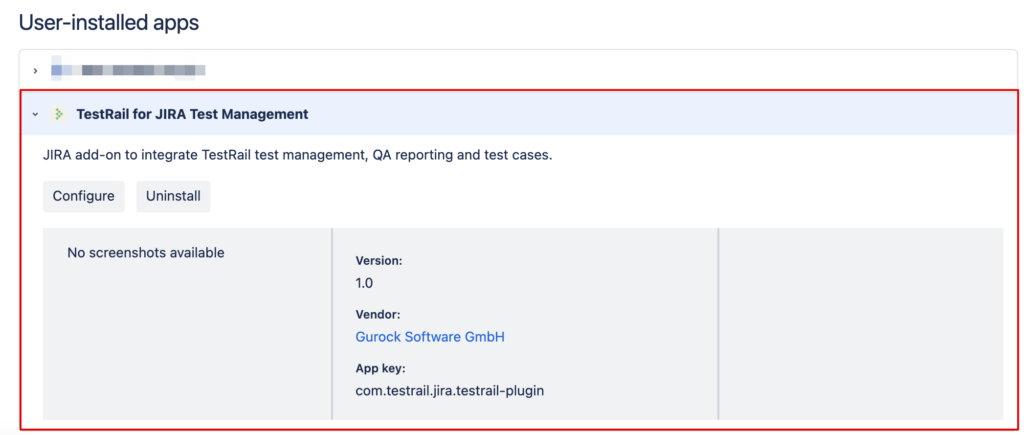Click the JIRA add-on description text

pos(297,156)
